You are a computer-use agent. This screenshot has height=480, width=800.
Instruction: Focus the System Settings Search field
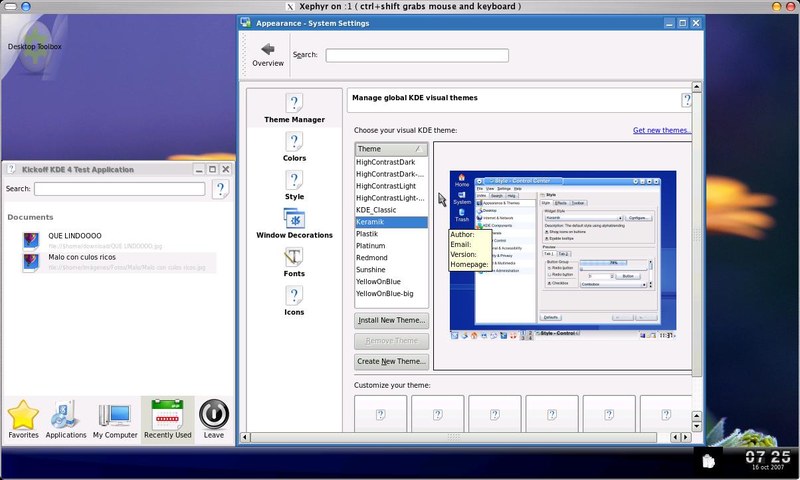(417, 55)
